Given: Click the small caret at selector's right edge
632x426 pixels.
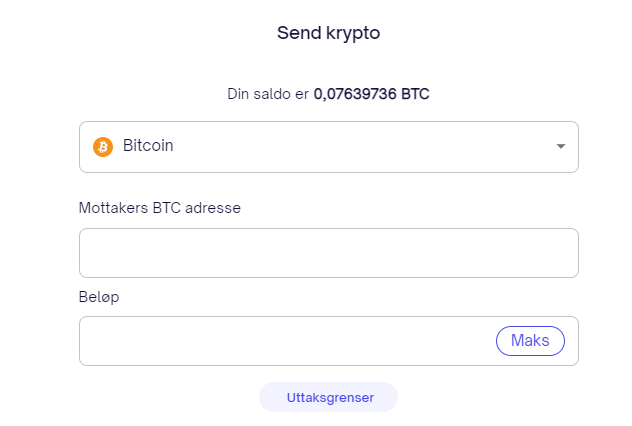Looking at the screenshot, I should point(560,147).
